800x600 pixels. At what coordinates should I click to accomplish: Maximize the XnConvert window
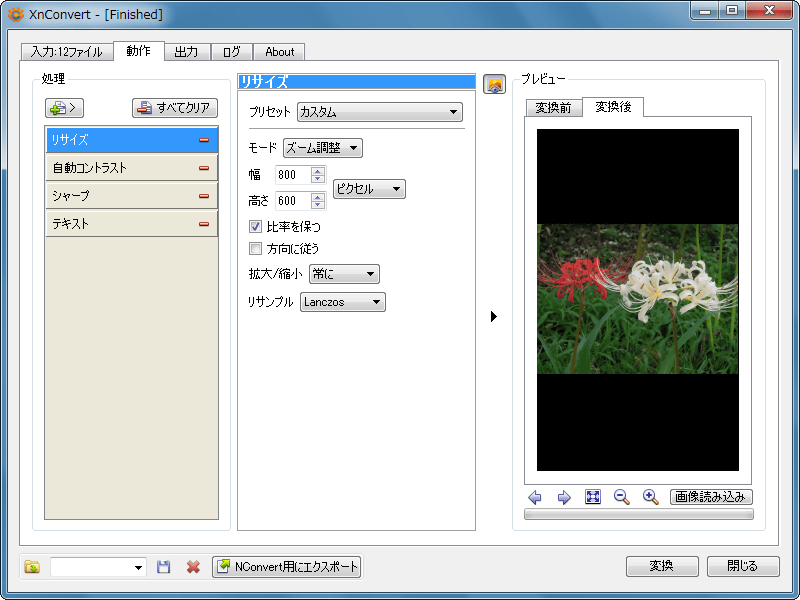pos(732,11)
